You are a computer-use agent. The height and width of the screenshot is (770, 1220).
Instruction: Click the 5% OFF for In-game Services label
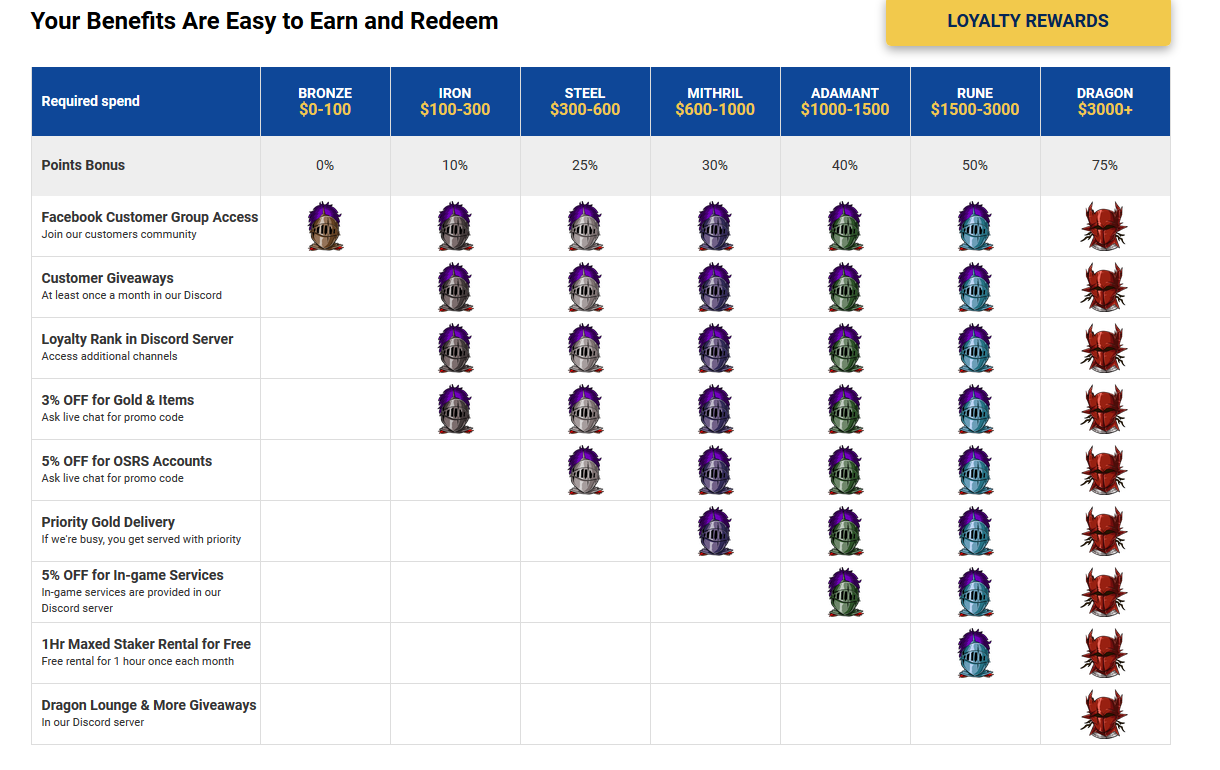point(133,575)
